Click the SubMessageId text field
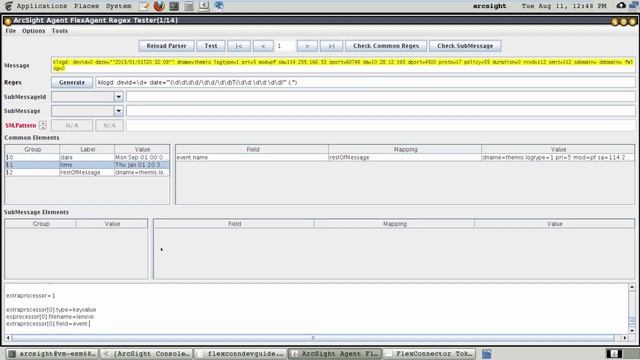640x360 pixels. pos(380,97)
